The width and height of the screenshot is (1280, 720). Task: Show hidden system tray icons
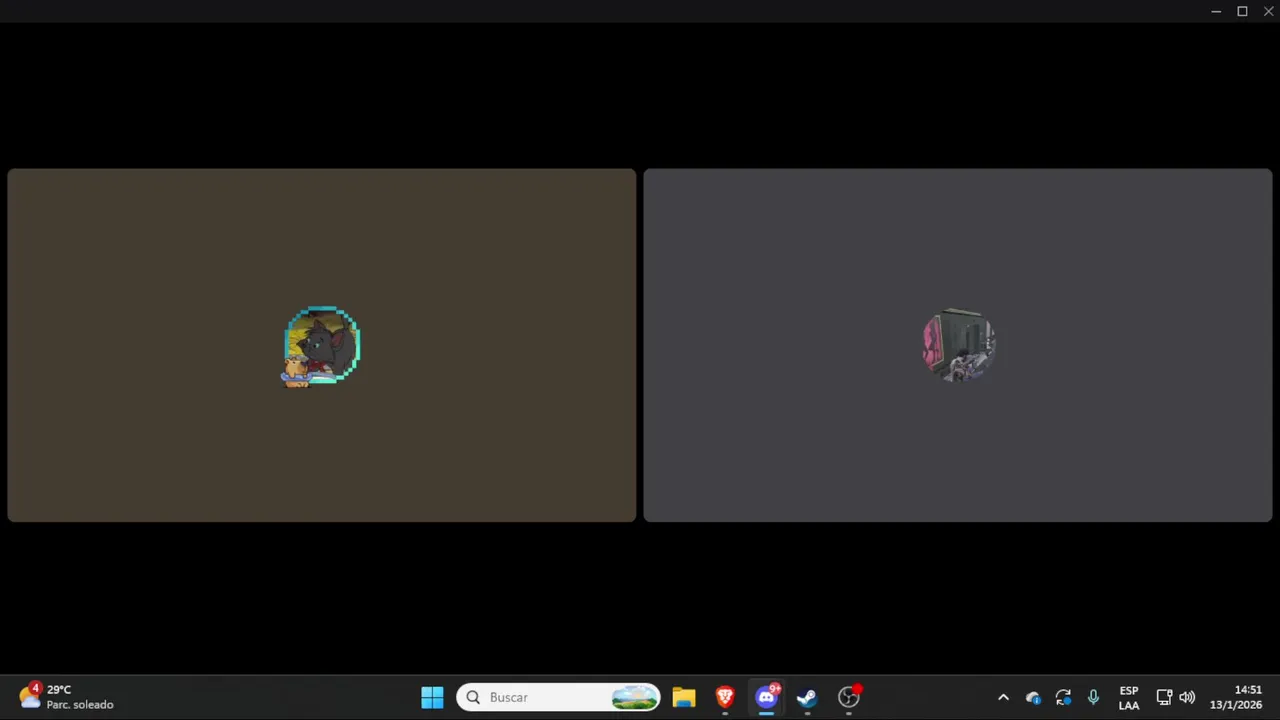(1003, 697)
